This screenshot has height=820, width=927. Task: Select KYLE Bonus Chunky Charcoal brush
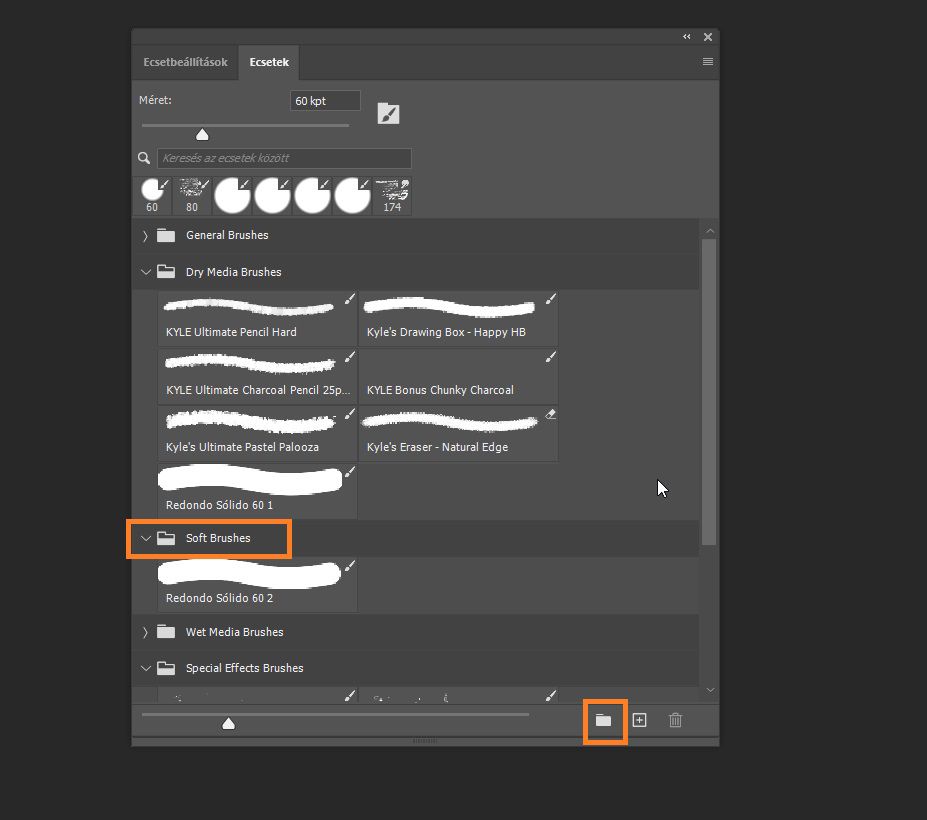[458, 376]
